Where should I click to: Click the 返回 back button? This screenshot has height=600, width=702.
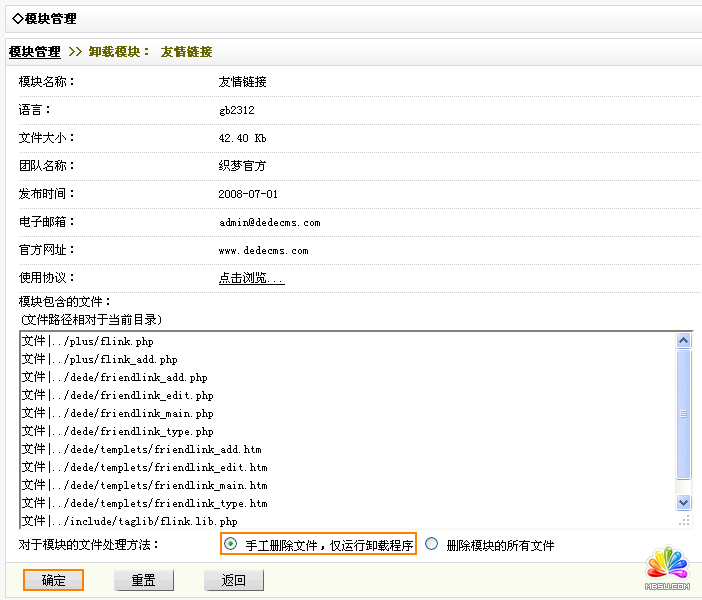(x=233, y=580)
